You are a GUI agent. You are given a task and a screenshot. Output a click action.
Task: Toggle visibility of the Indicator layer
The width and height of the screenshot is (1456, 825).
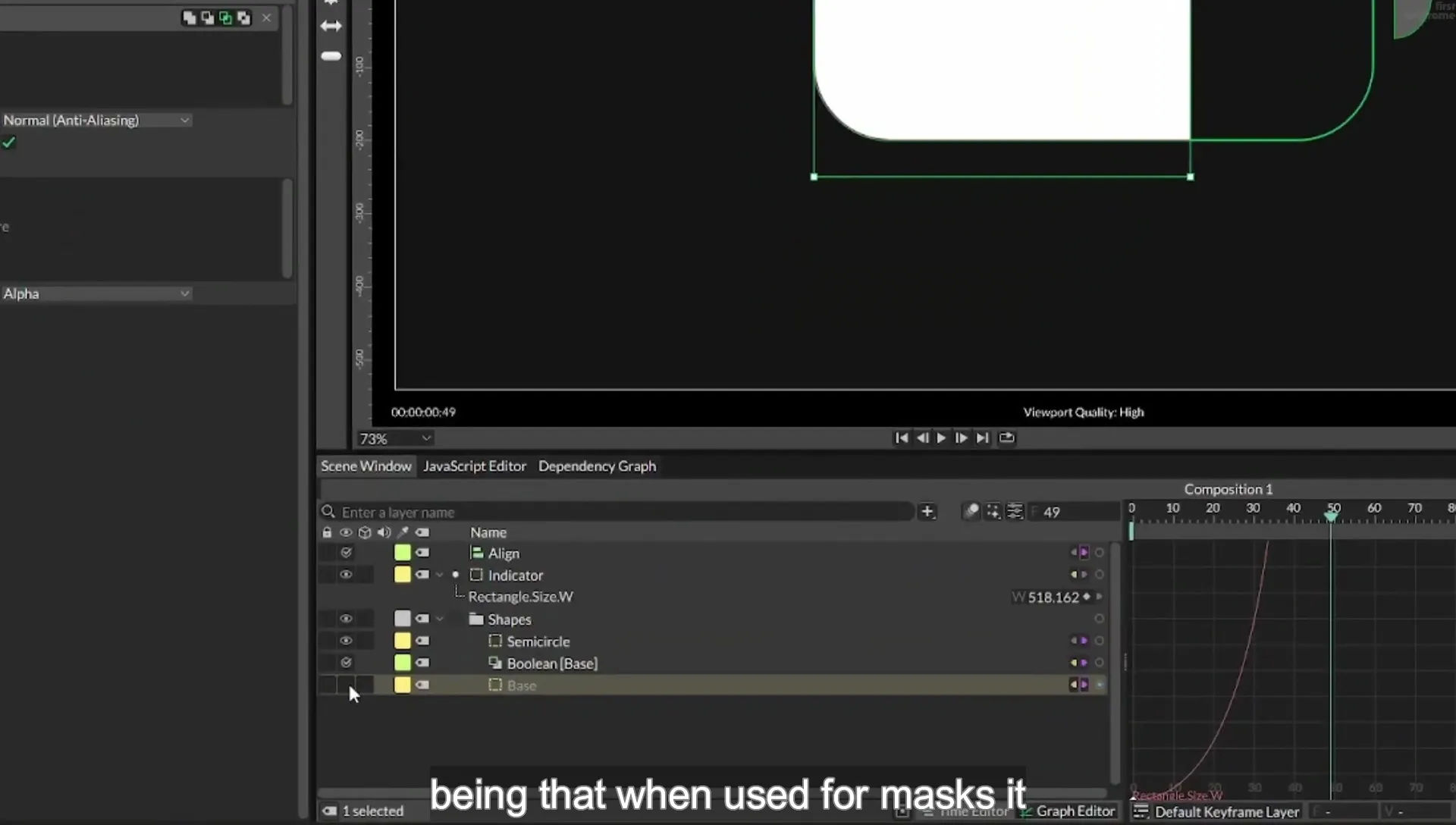pos(346,575)
